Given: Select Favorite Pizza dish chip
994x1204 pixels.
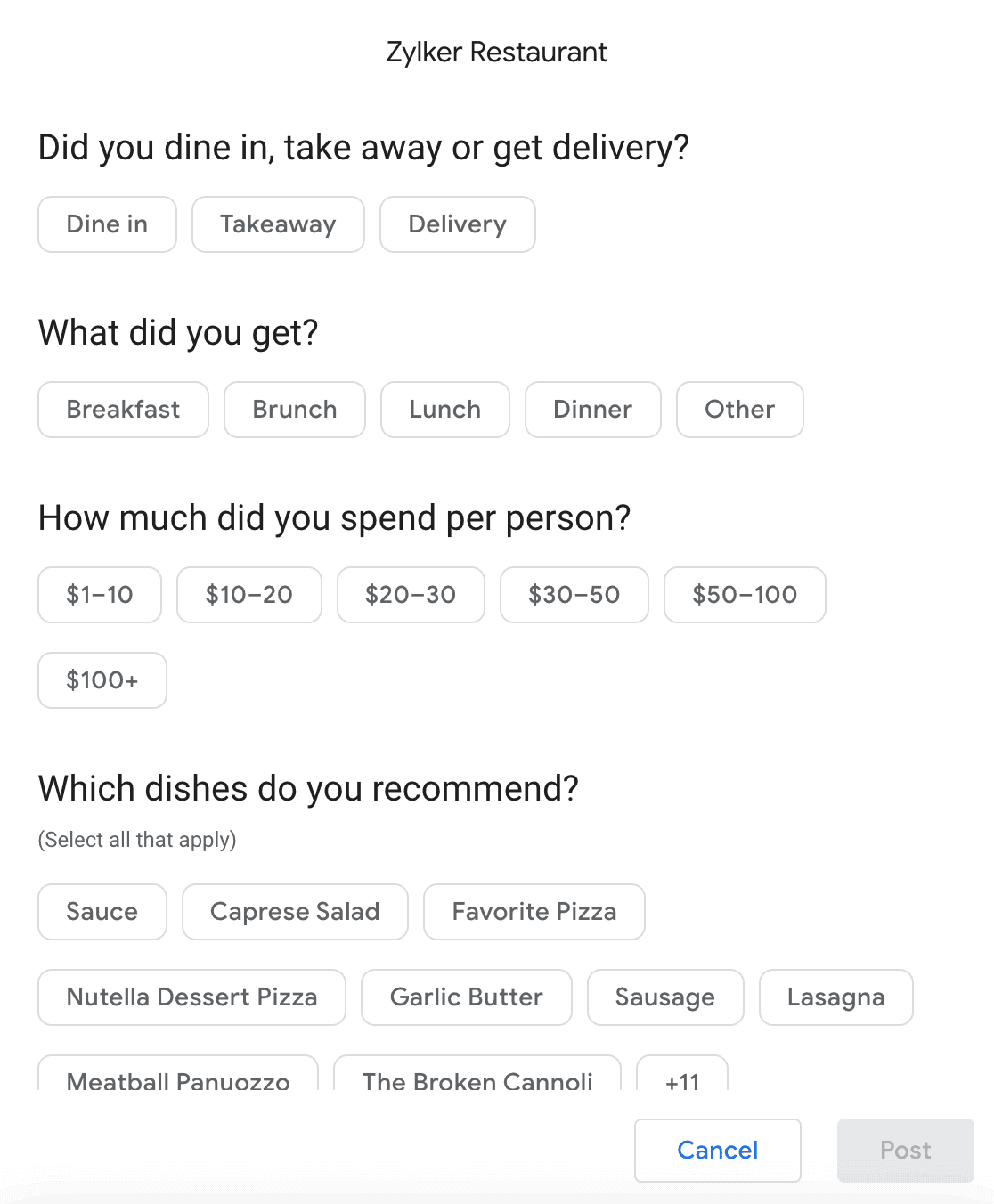Looking at the screenshot, I should pyautogui.click(x=534, y=912).
